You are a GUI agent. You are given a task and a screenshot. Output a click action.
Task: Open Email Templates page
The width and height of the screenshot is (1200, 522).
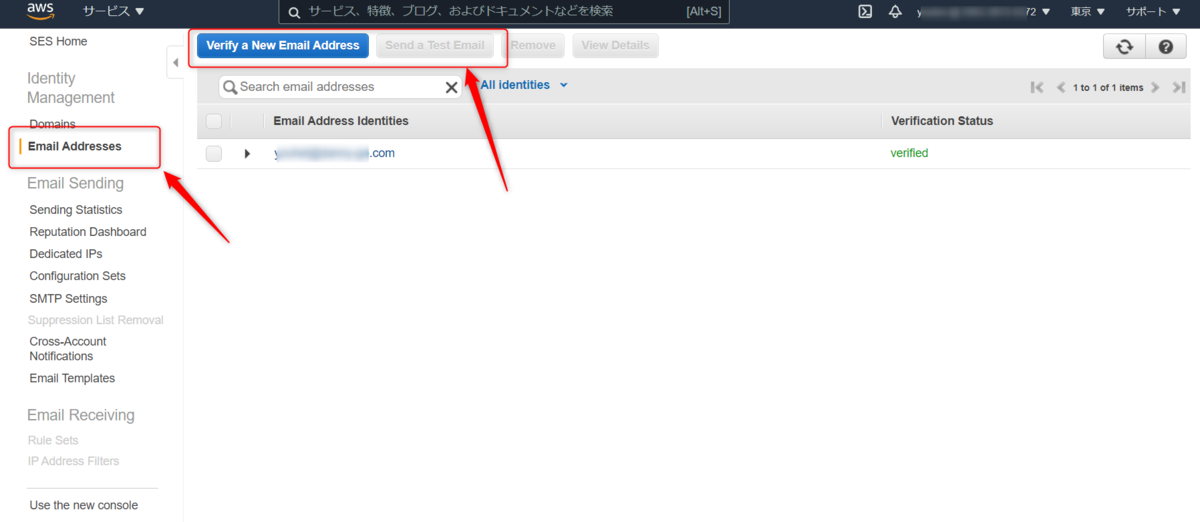pyautogui.click(x=72, y=378)
